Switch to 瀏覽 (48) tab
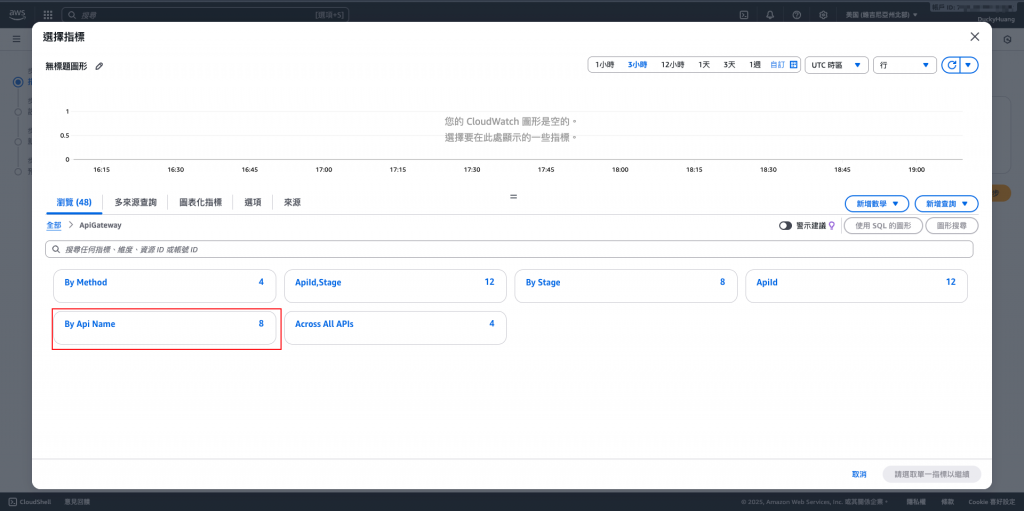Image resolution: width=1024 pixels, height=511 pixels. pos(74,203)
